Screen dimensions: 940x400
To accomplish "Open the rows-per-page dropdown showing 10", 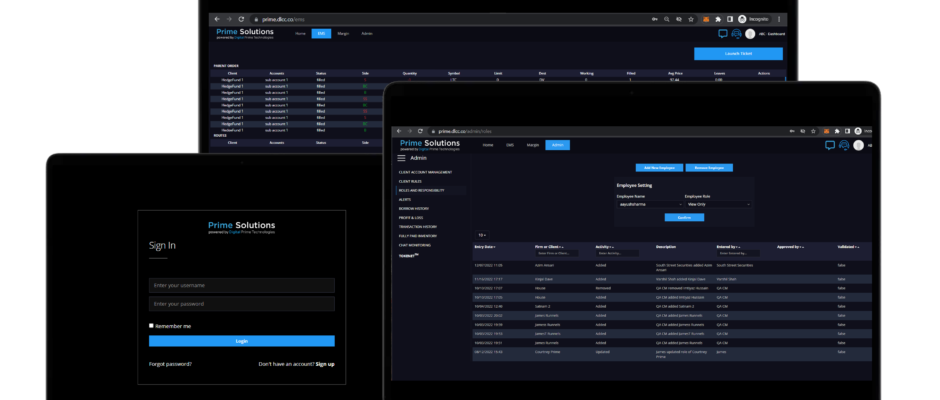I will point(482,235).
